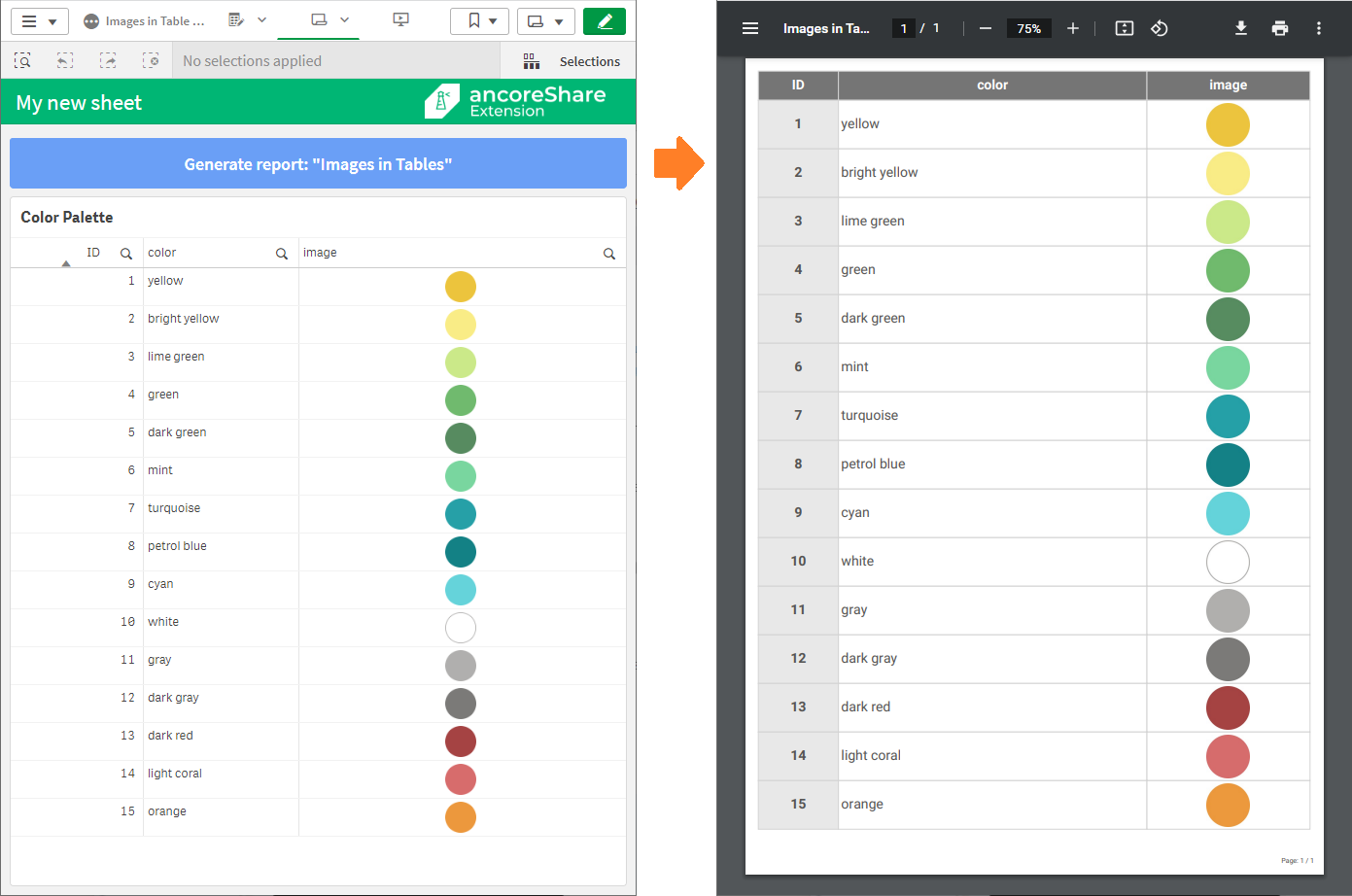
Task: Open the PDF viewer three-dot more menu
Action: pyautogui.click(x=1319, y=28)
